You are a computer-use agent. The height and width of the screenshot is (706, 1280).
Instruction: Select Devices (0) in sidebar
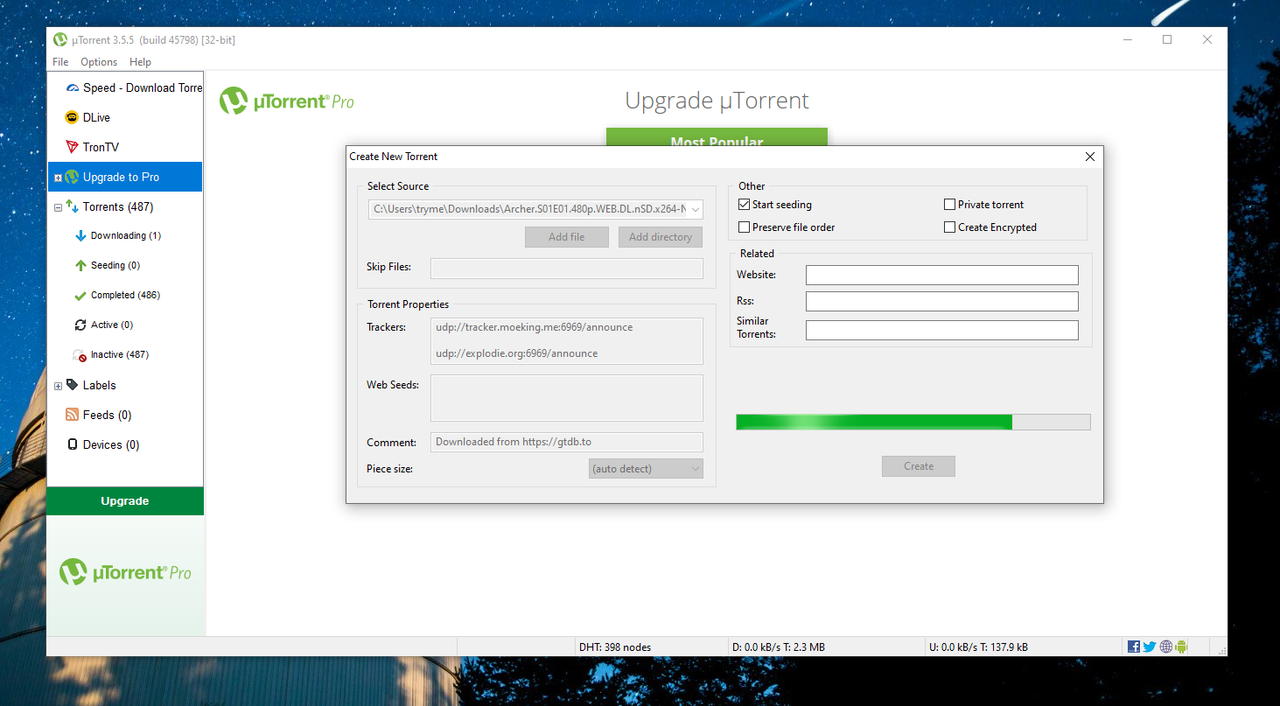(111, 445)
